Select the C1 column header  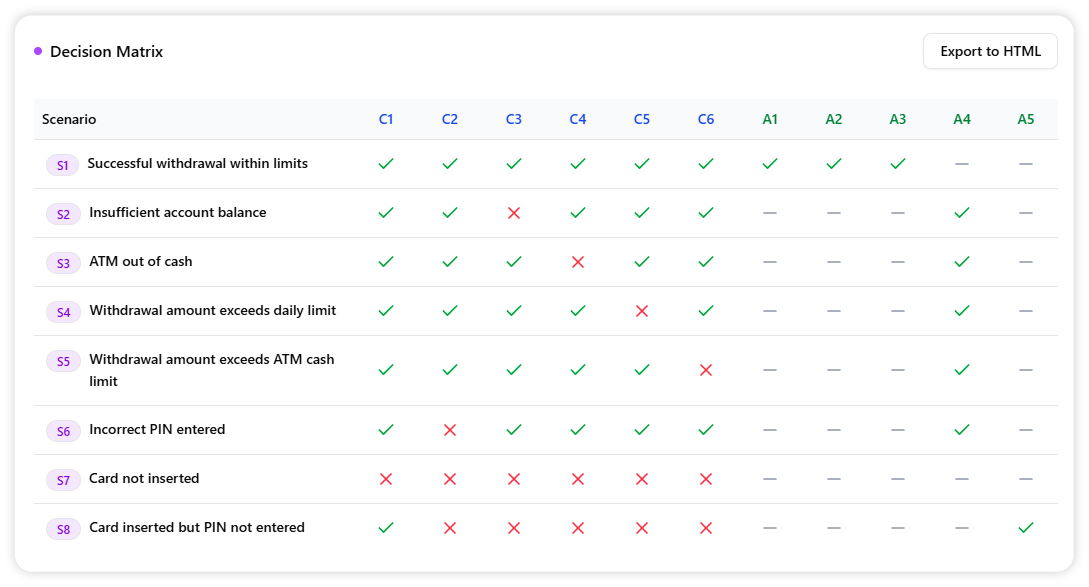tap(386, 120)
